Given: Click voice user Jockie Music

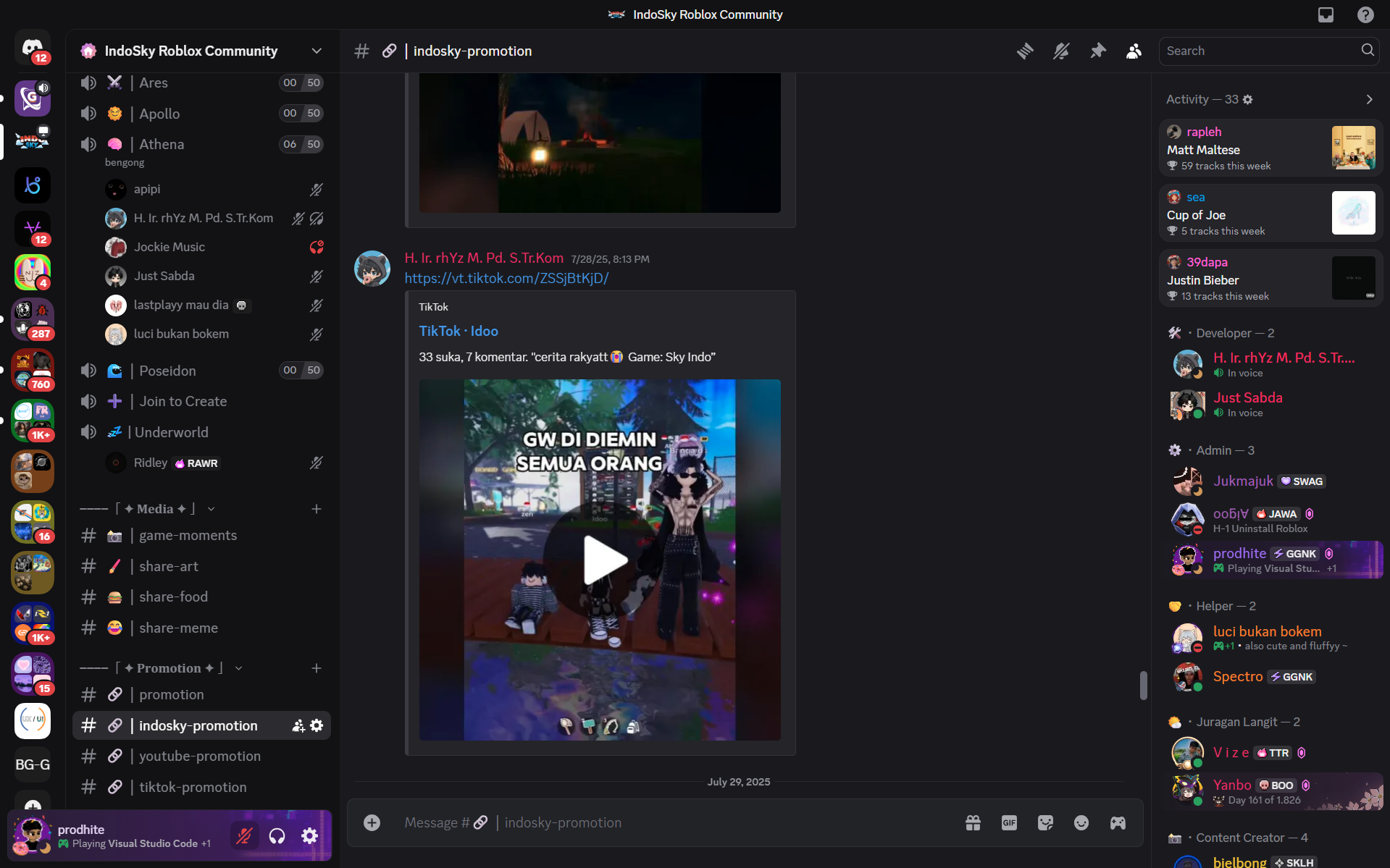Looking at the screenshot, I should tap(214, 247).
